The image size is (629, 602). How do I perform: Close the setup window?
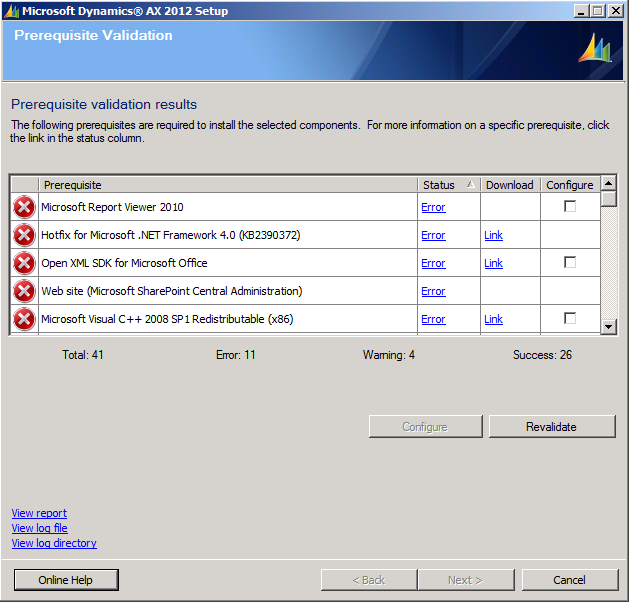point(616,11)
